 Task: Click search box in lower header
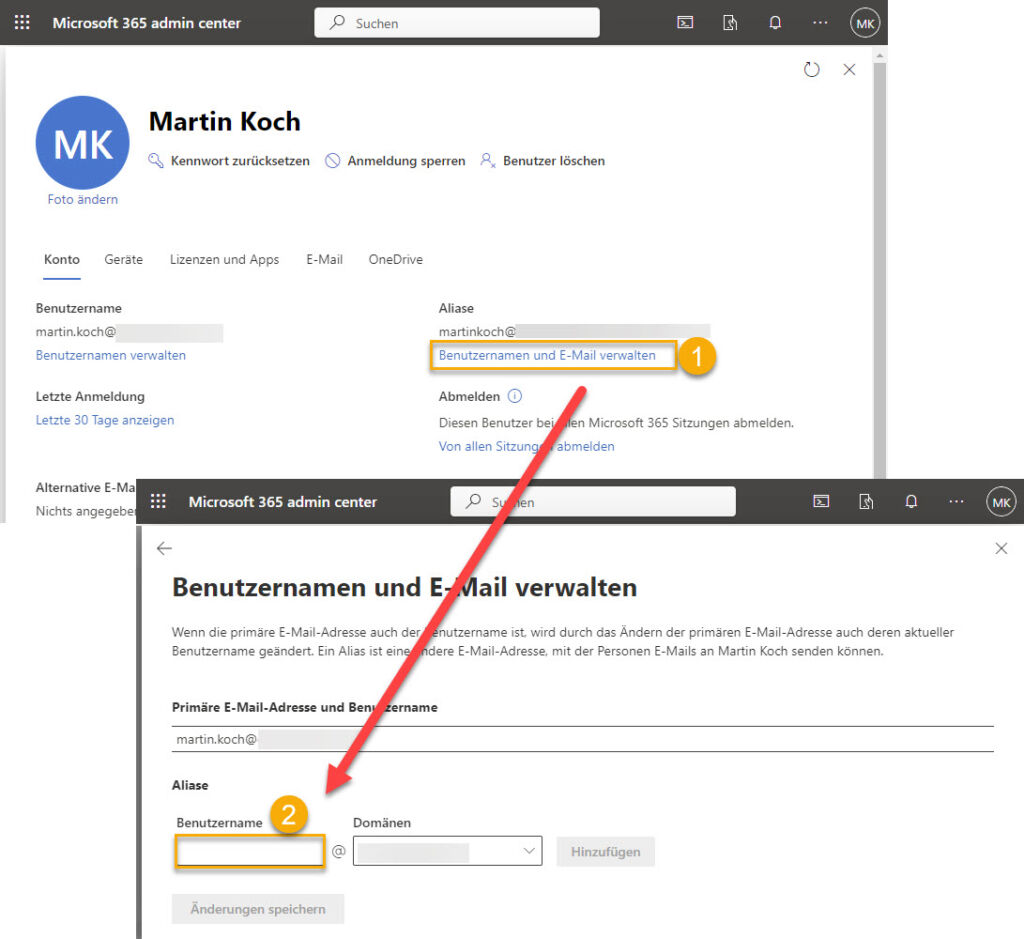click(x=593, y=501)
